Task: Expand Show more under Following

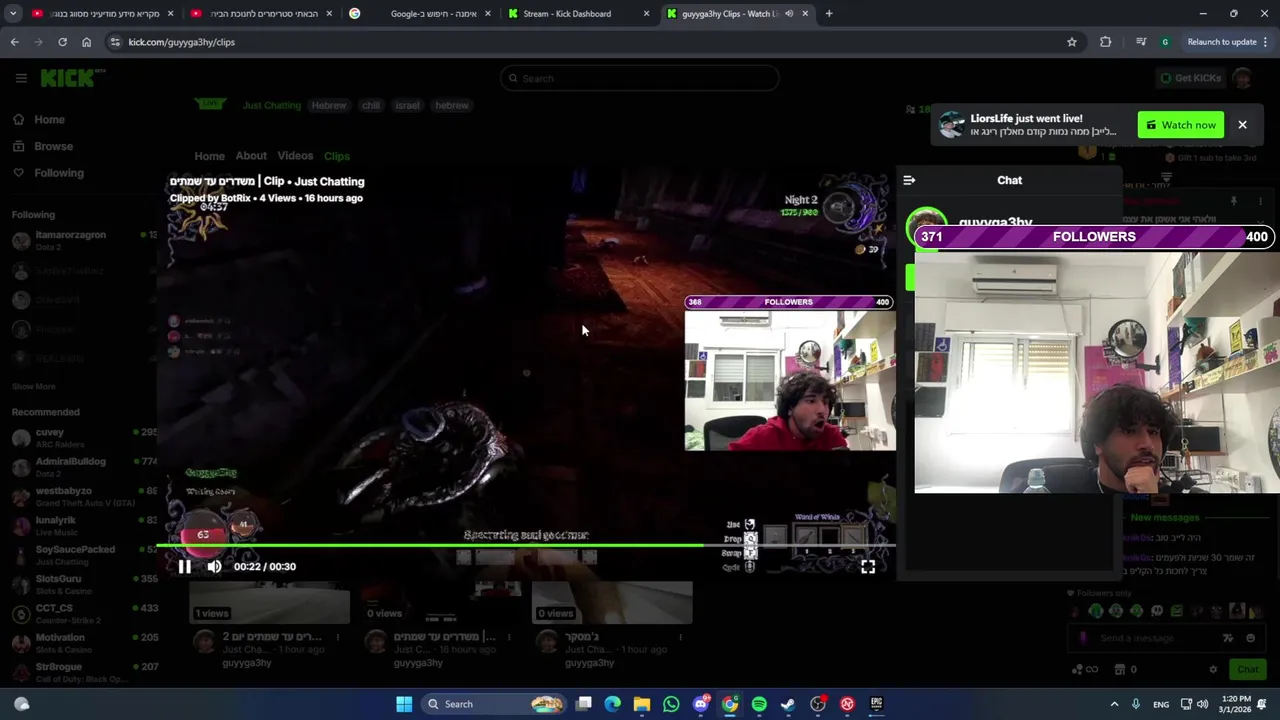Action: pos(33,387)
